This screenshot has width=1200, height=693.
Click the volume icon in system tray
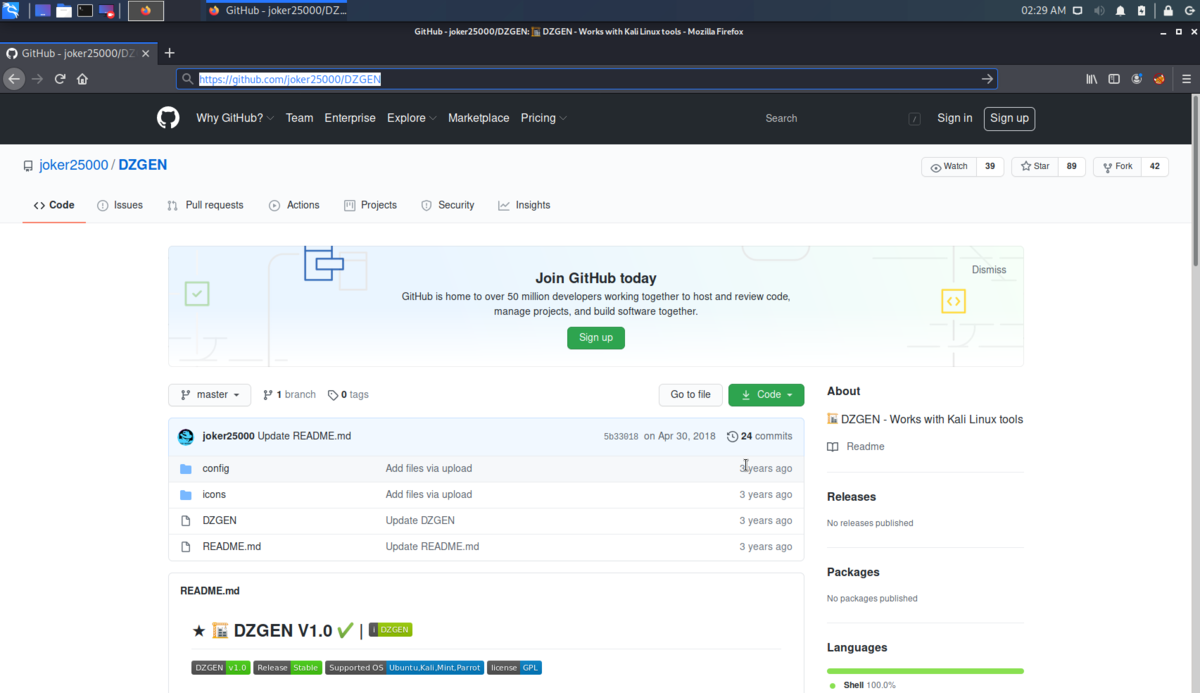click(1099, 11)
